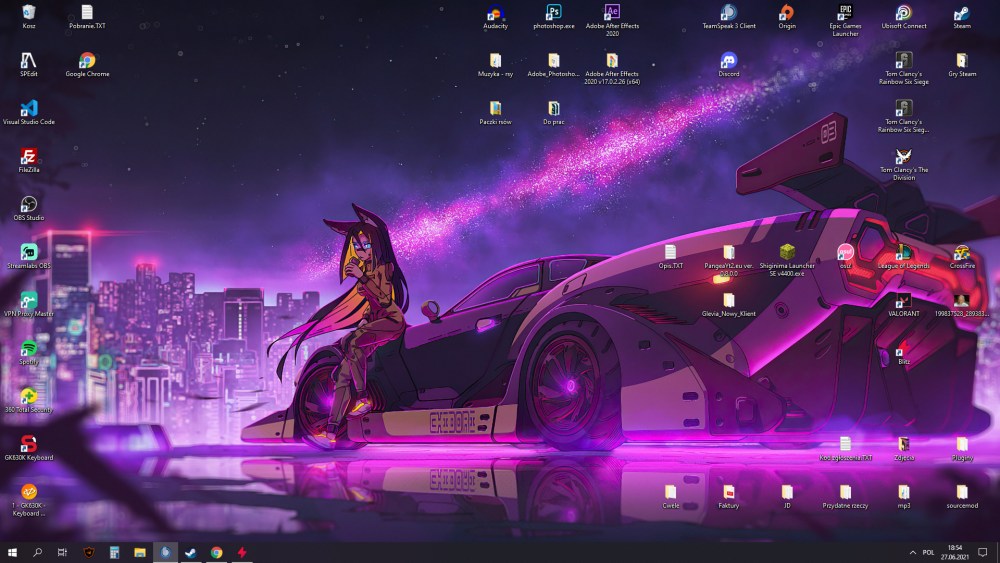1000x563 pixels.
Task: Select 199837528_289383... image file
Action: point(962,303)
